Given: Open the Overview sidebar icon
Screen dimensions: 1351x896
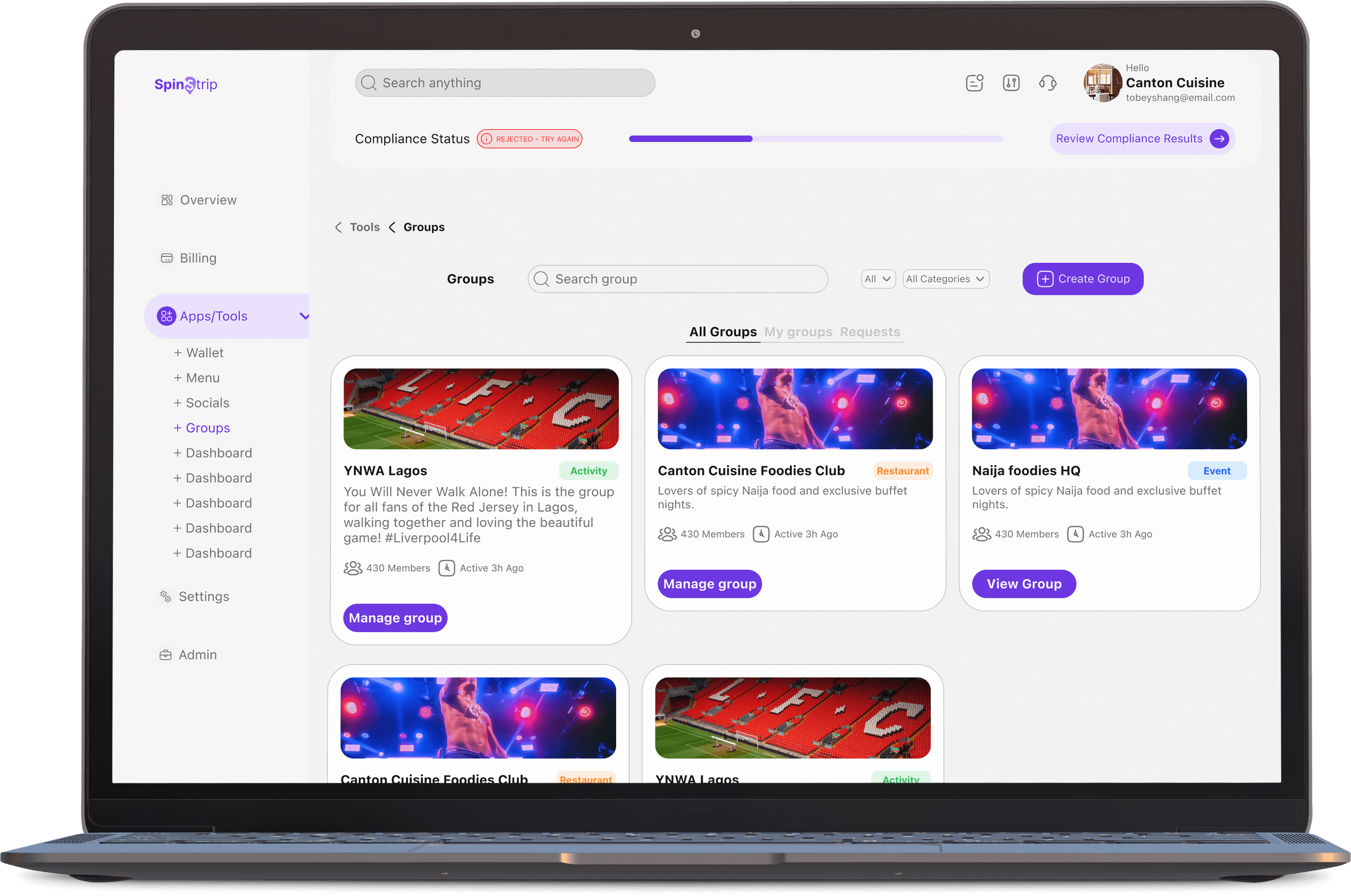Looking at the screenshot, I should coord(167,200).
